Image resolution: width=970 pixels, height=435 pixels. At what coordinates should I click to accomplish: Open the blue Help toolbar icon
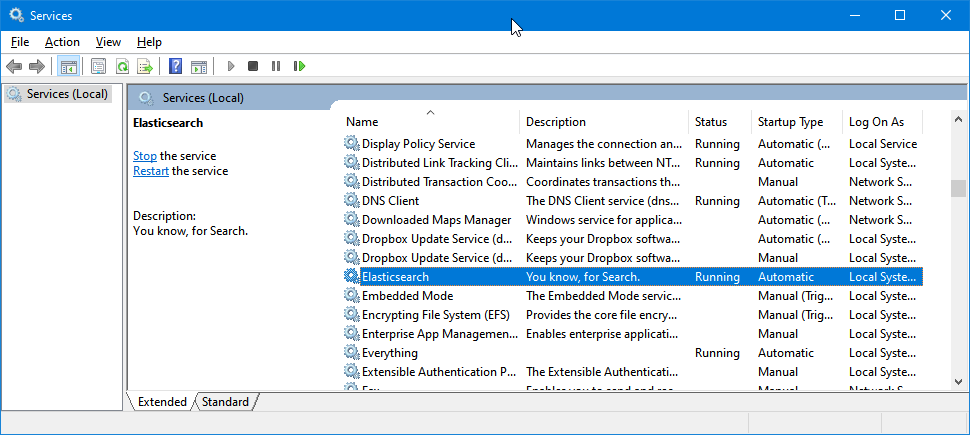click(x=176, y=66)
